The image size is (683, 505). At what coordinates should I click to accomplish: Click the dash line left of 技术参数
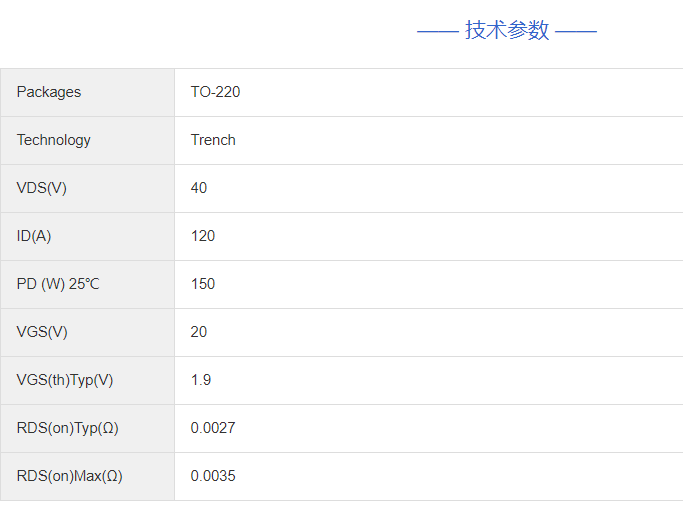click(437, 31)
